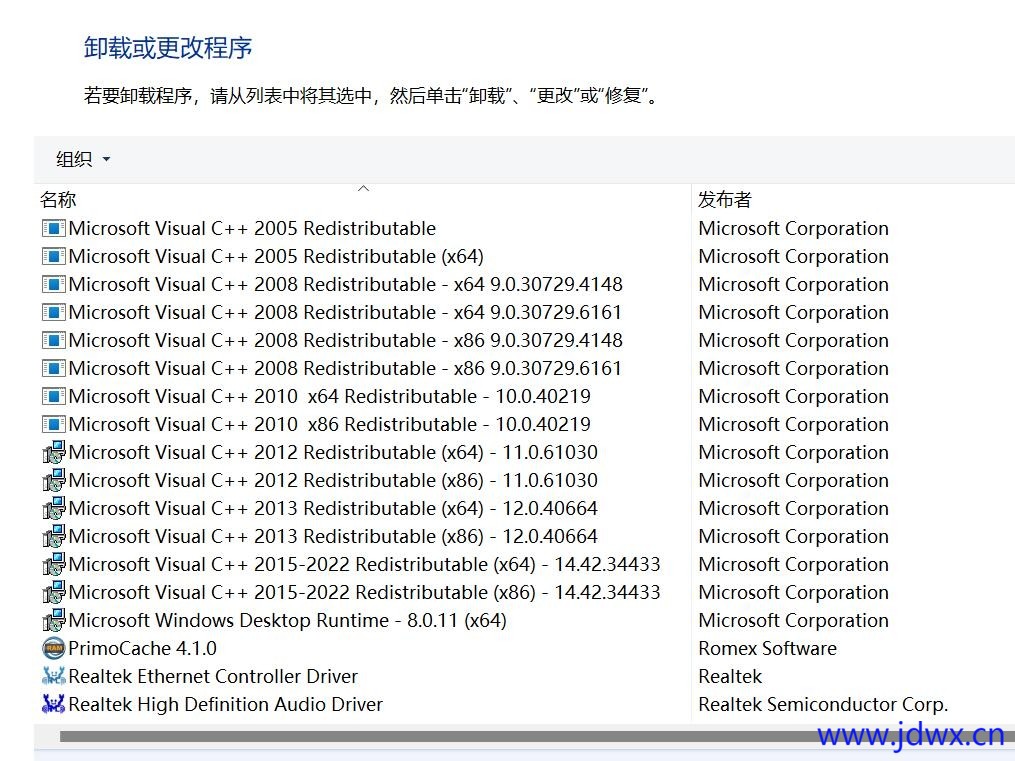Sort list by 名称 column header

tap(58, 199)
